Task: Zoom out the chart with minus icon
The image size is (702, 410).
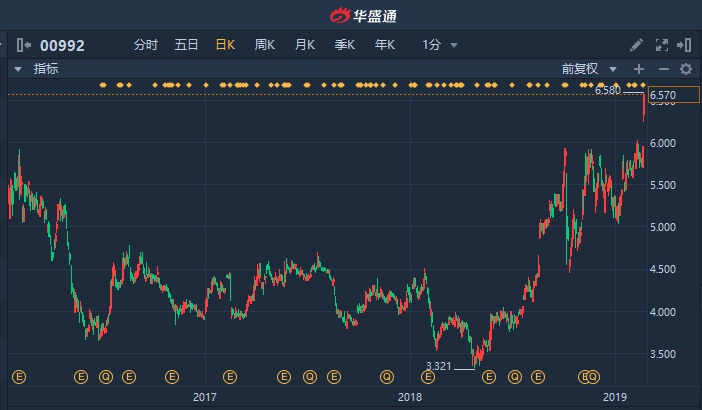Action: click(662, 69)
